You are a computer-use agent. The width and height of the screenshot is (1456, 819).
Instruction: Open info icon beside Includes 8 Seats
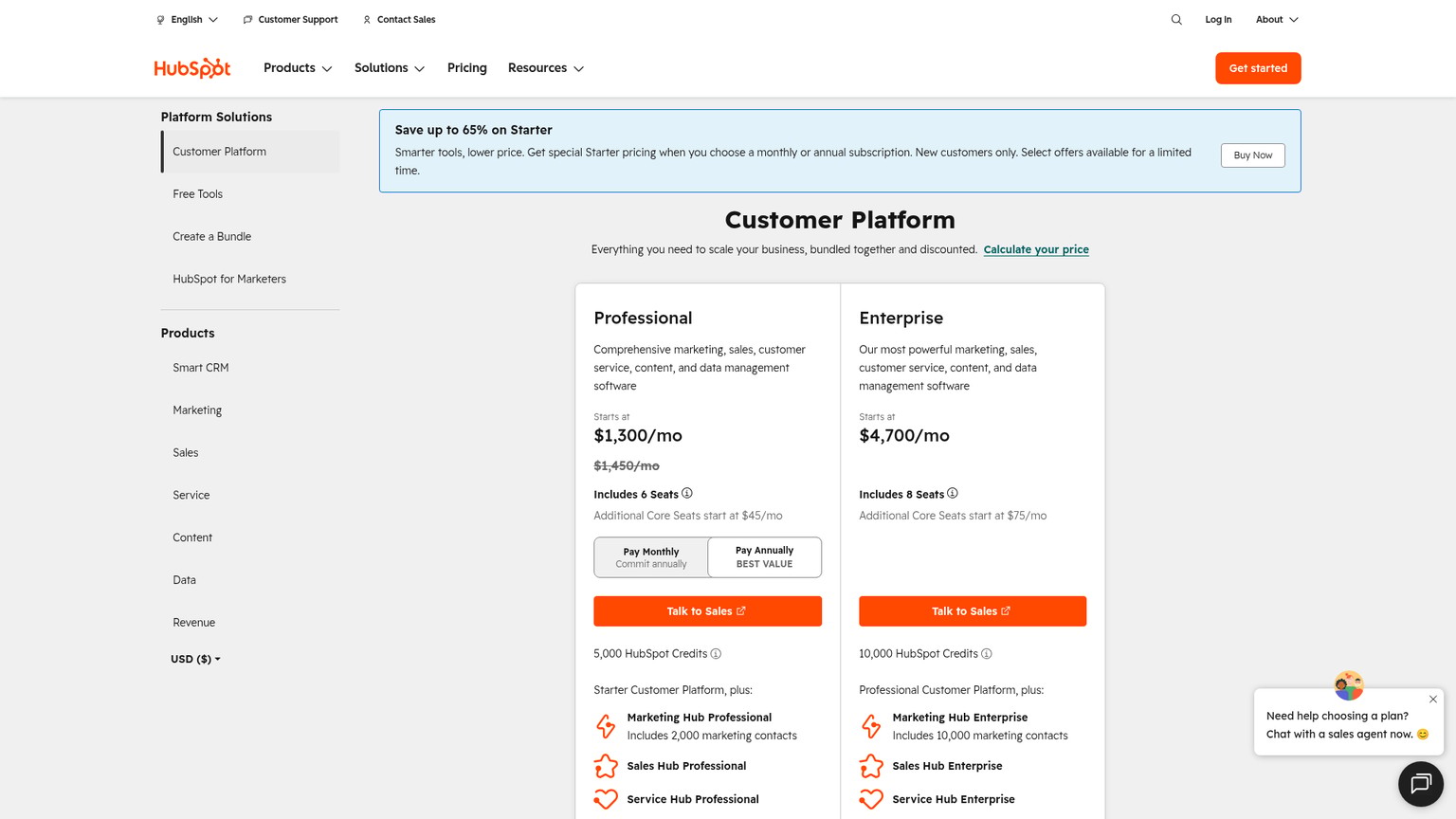tap(953, 493)
